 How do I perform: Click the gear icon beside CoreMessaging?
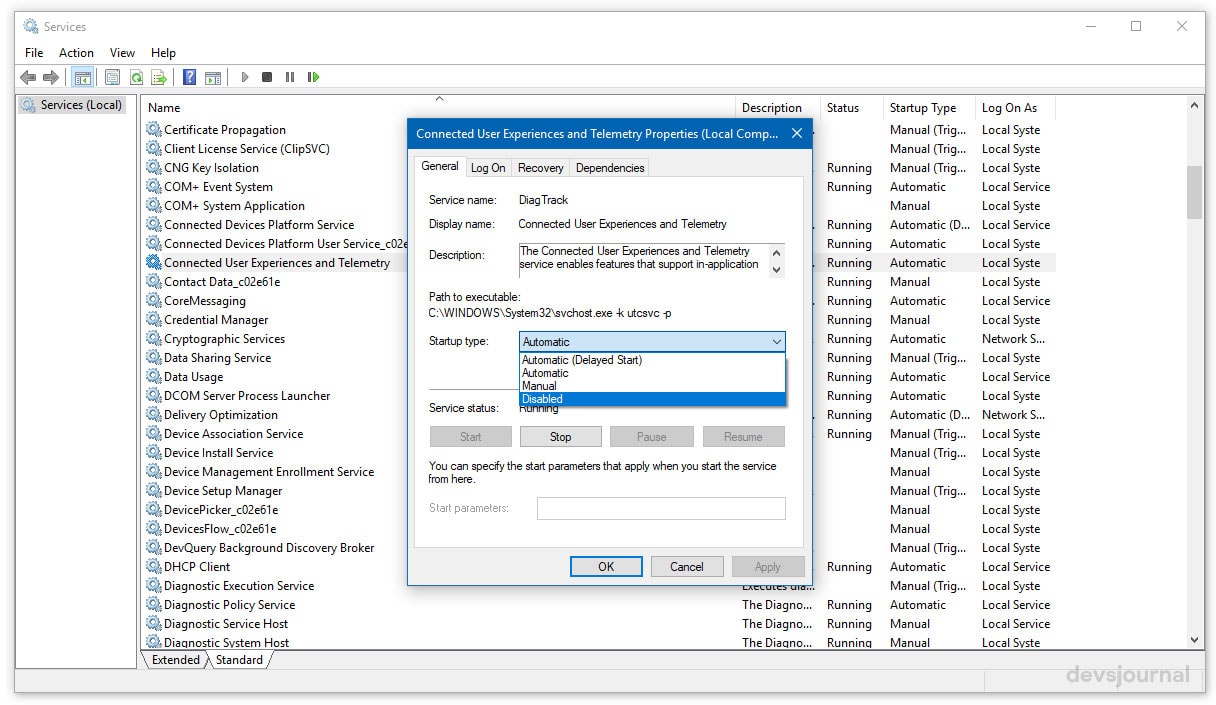[x=153, y=301]
